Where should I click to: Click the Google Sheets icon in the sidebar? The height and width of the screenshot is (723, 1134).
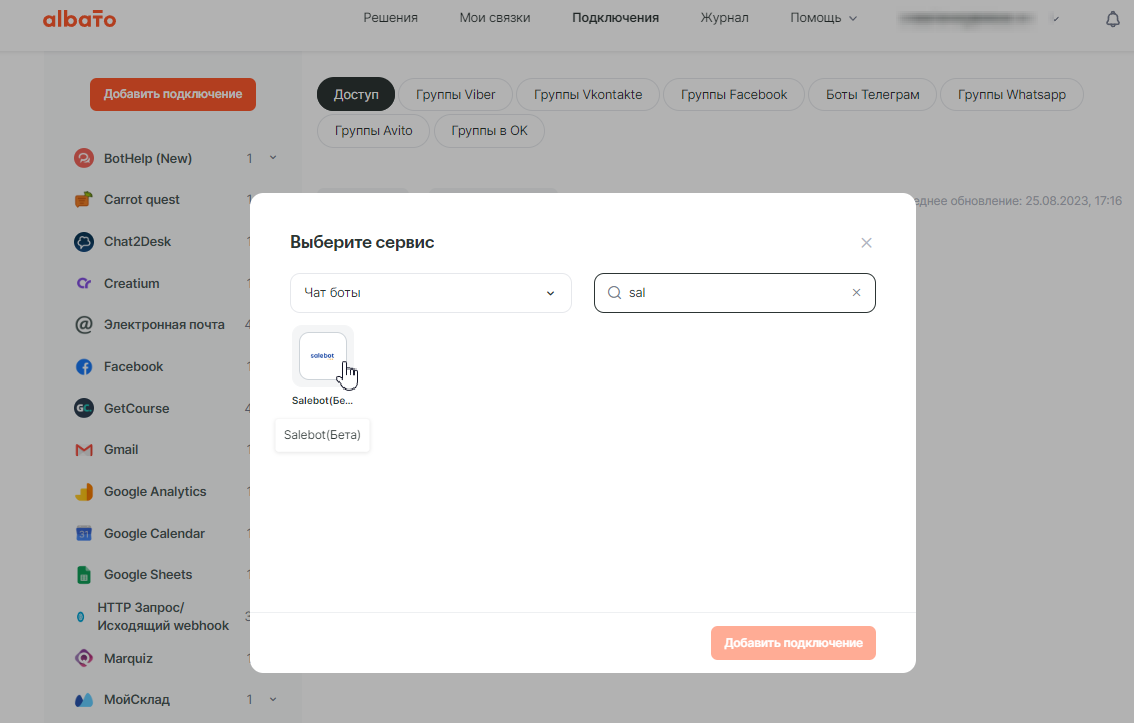click(x=84, y=575)
